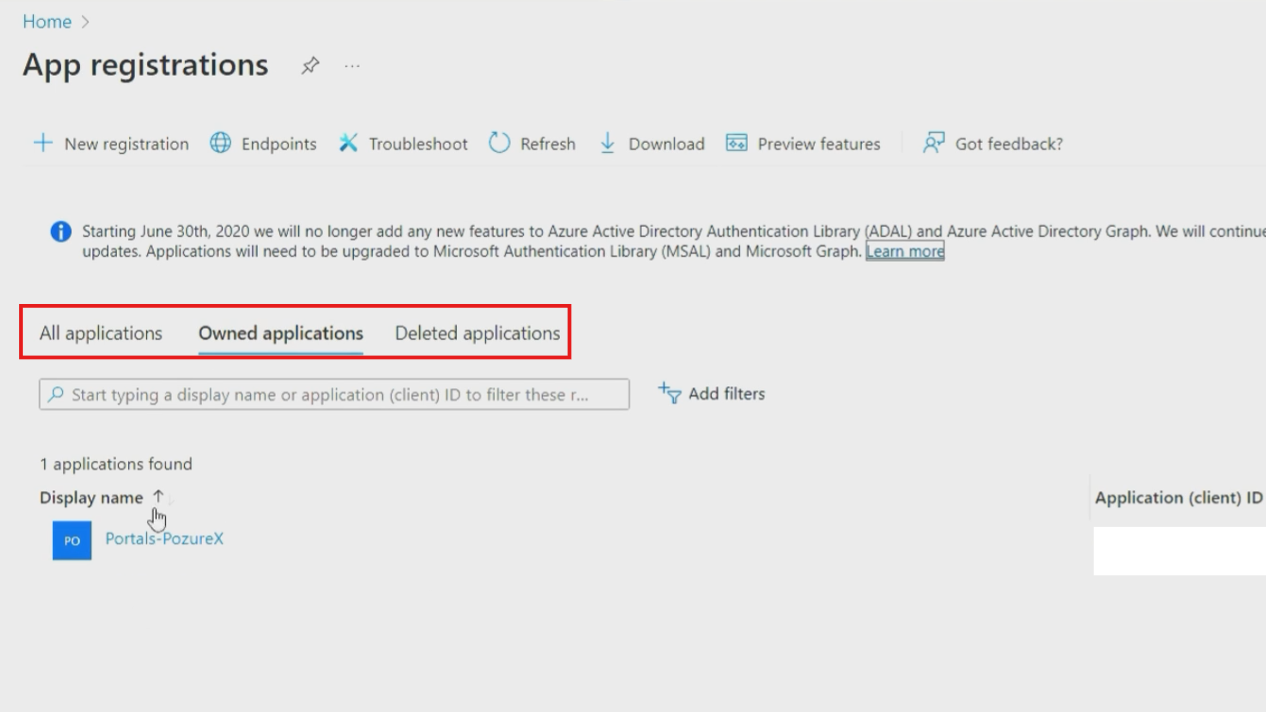The image size is (1266, 712).
Task: Select the Owned applications tab
Action: [x=281, y=333]
